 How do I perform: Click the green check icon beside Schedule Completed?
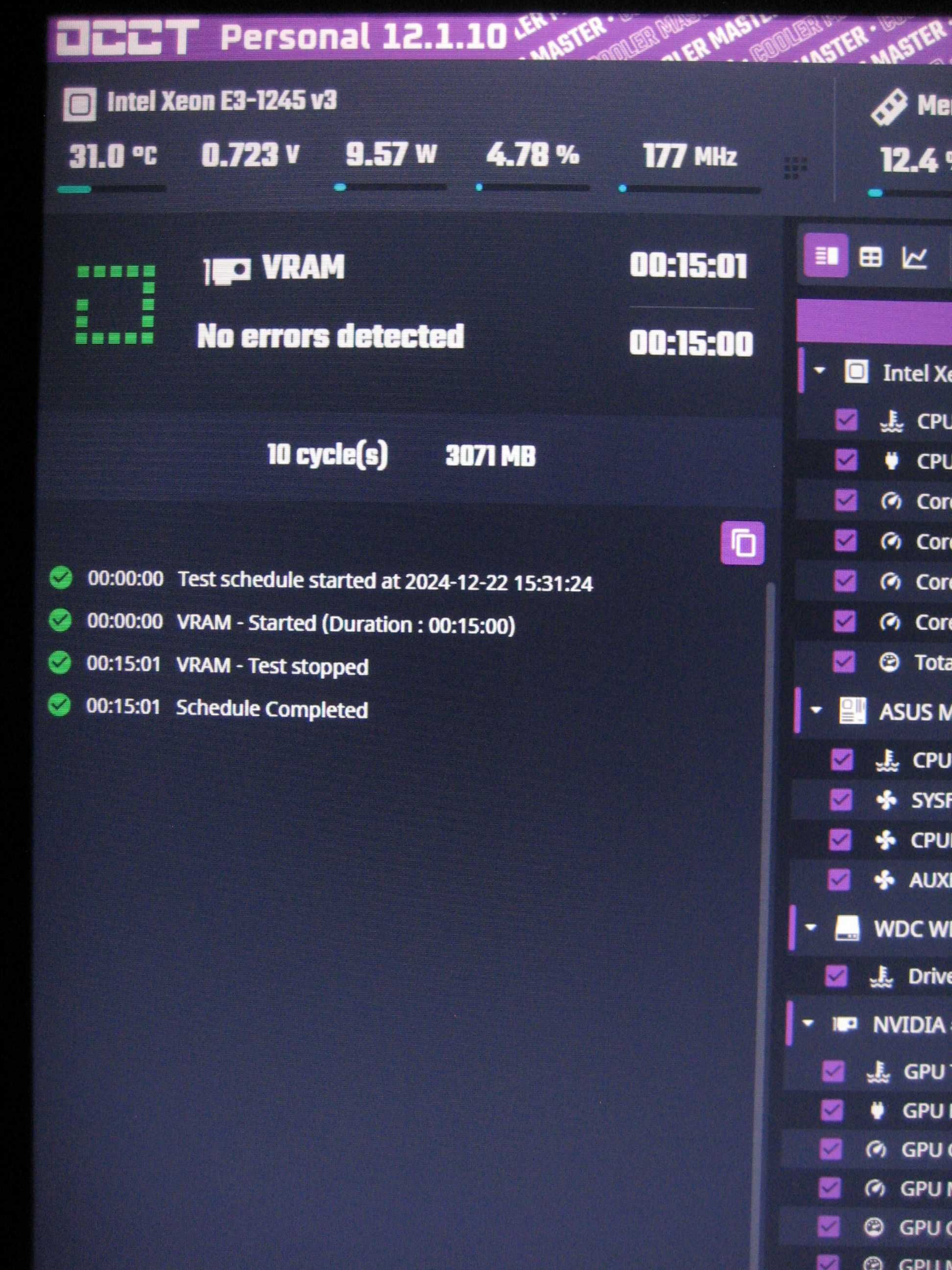coord(59,705)
